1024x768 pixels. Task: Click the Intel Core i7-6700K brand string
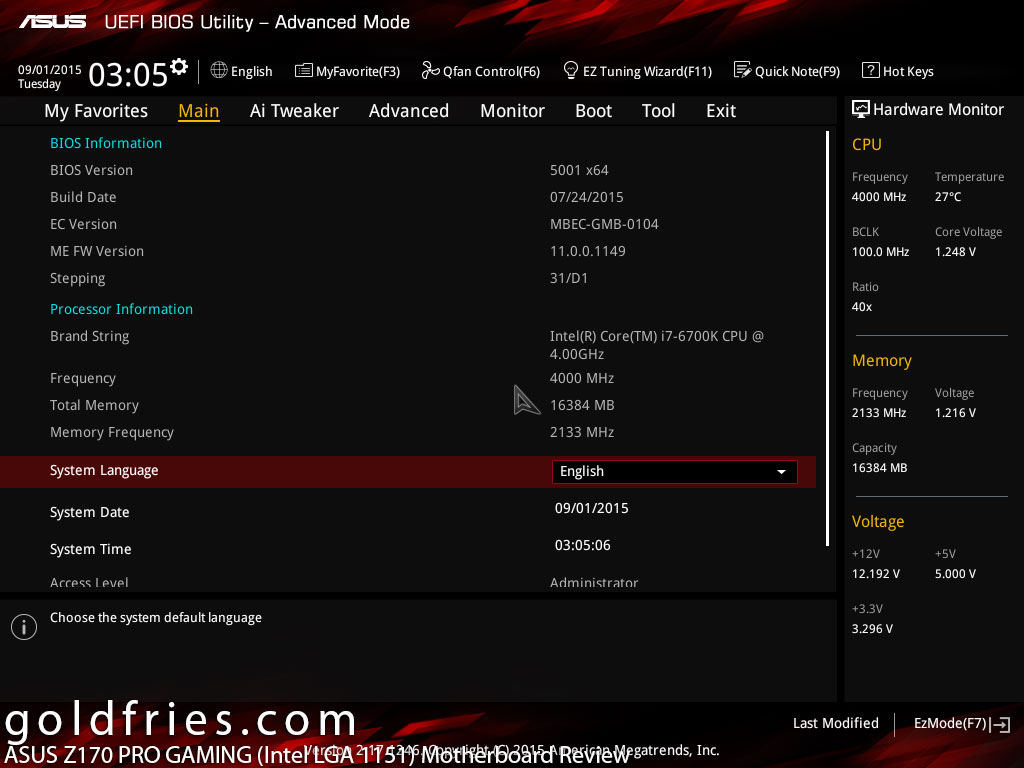point(656,345)
